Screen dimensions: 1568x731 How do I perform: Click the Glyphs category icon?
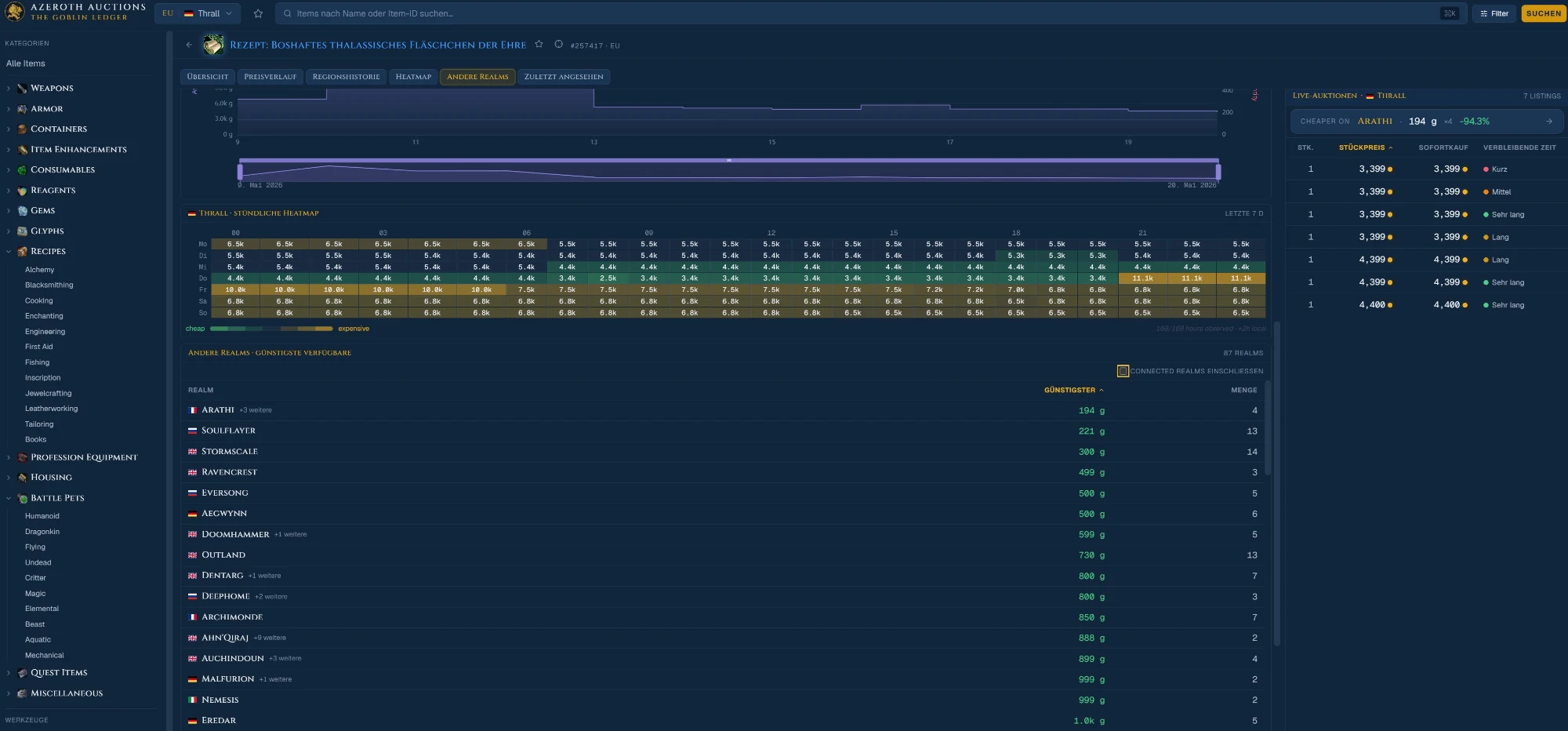[x=22, y=231]
